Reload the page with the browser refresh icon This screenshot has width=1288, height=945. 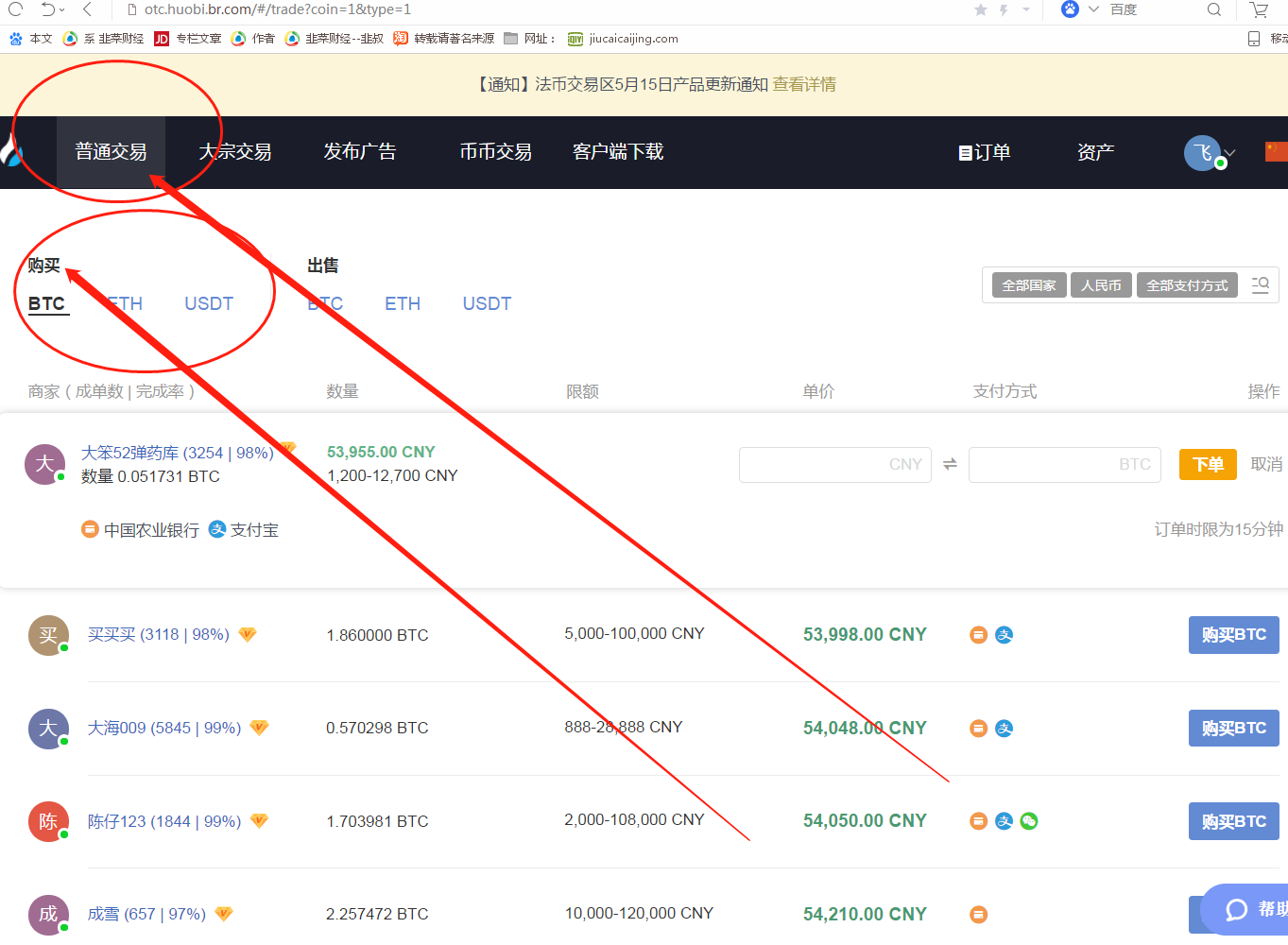(15, 9)
